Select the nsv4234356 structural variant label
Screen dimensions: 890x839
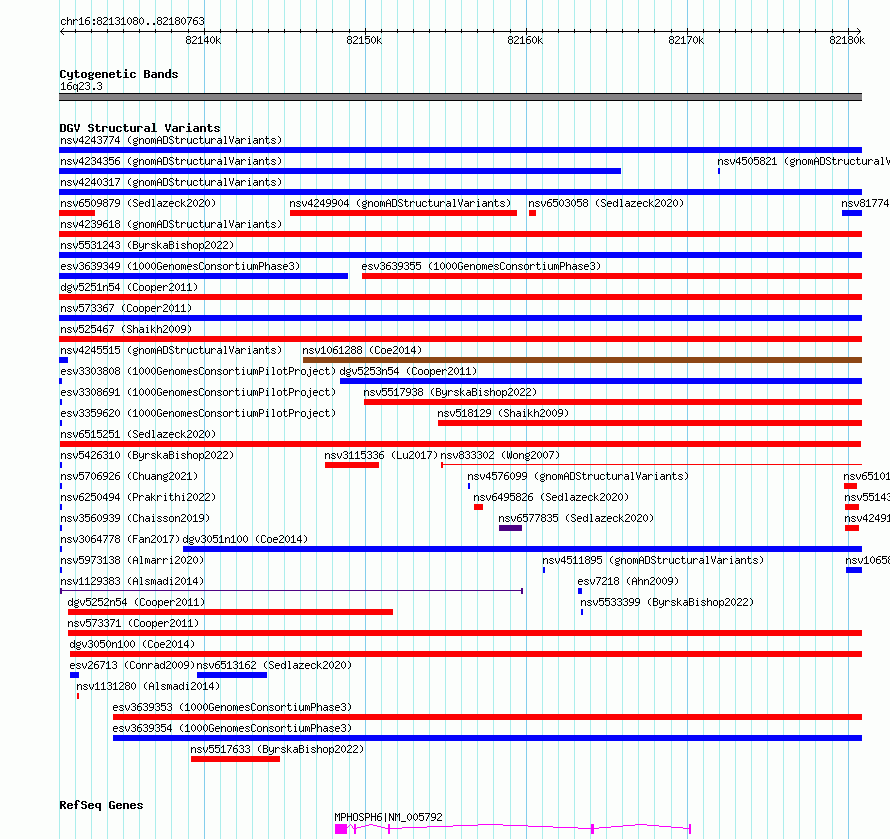(171, 161)
